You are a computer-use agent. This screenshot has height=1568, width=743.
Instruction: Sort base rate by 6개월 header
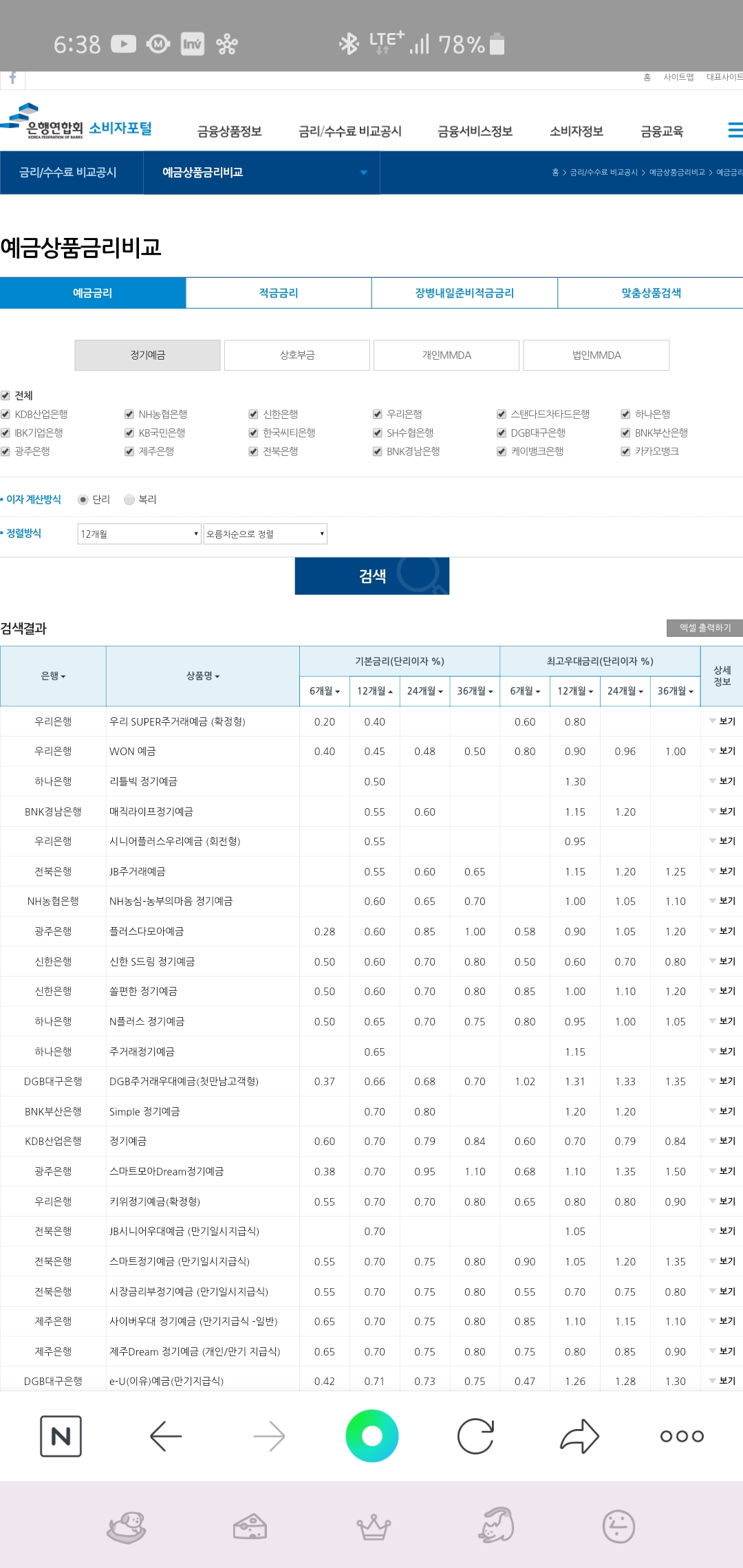coord(325,691)
